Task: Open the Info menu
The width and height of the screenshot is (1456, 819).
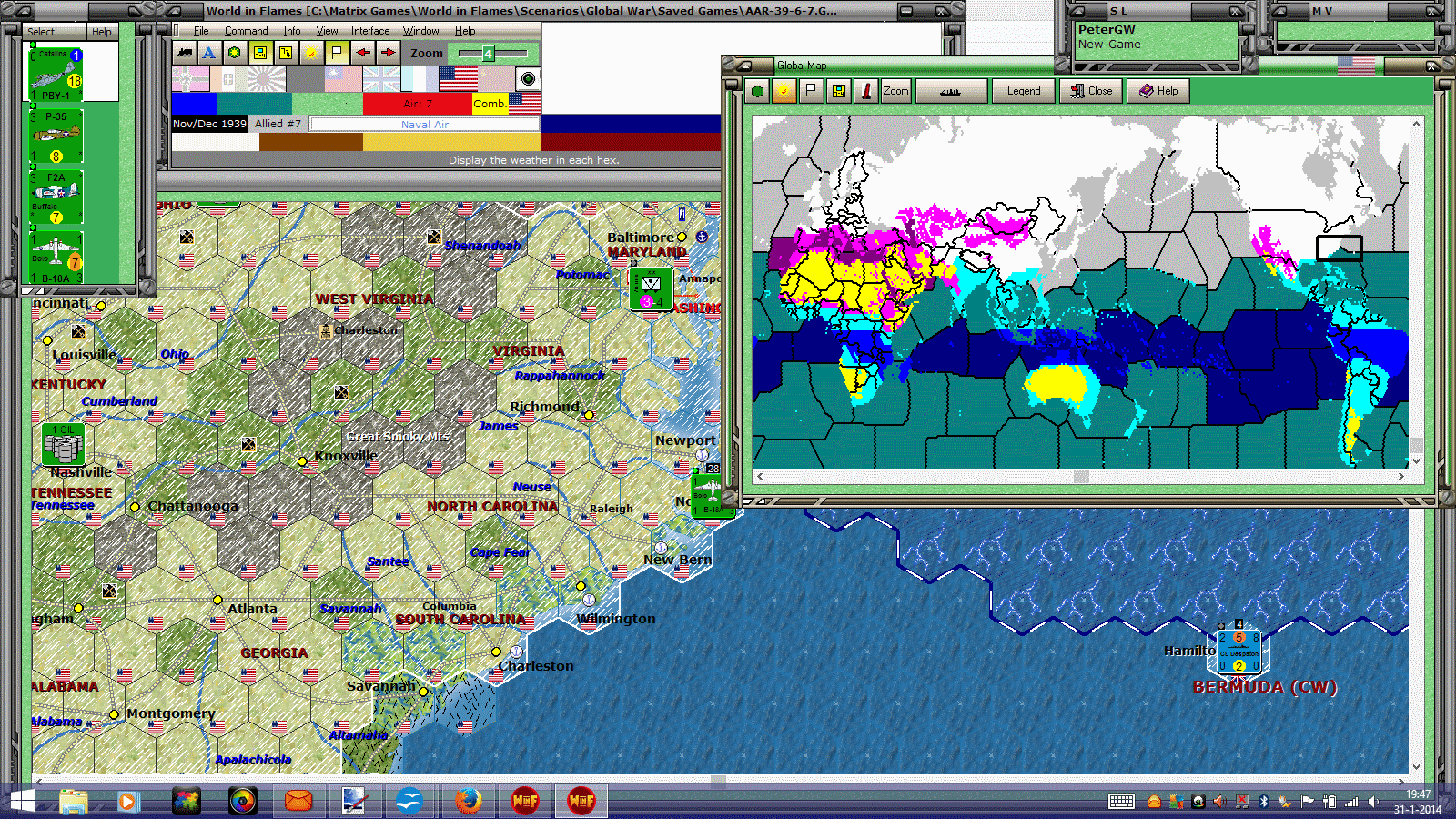Action: (x=291, y=31)
